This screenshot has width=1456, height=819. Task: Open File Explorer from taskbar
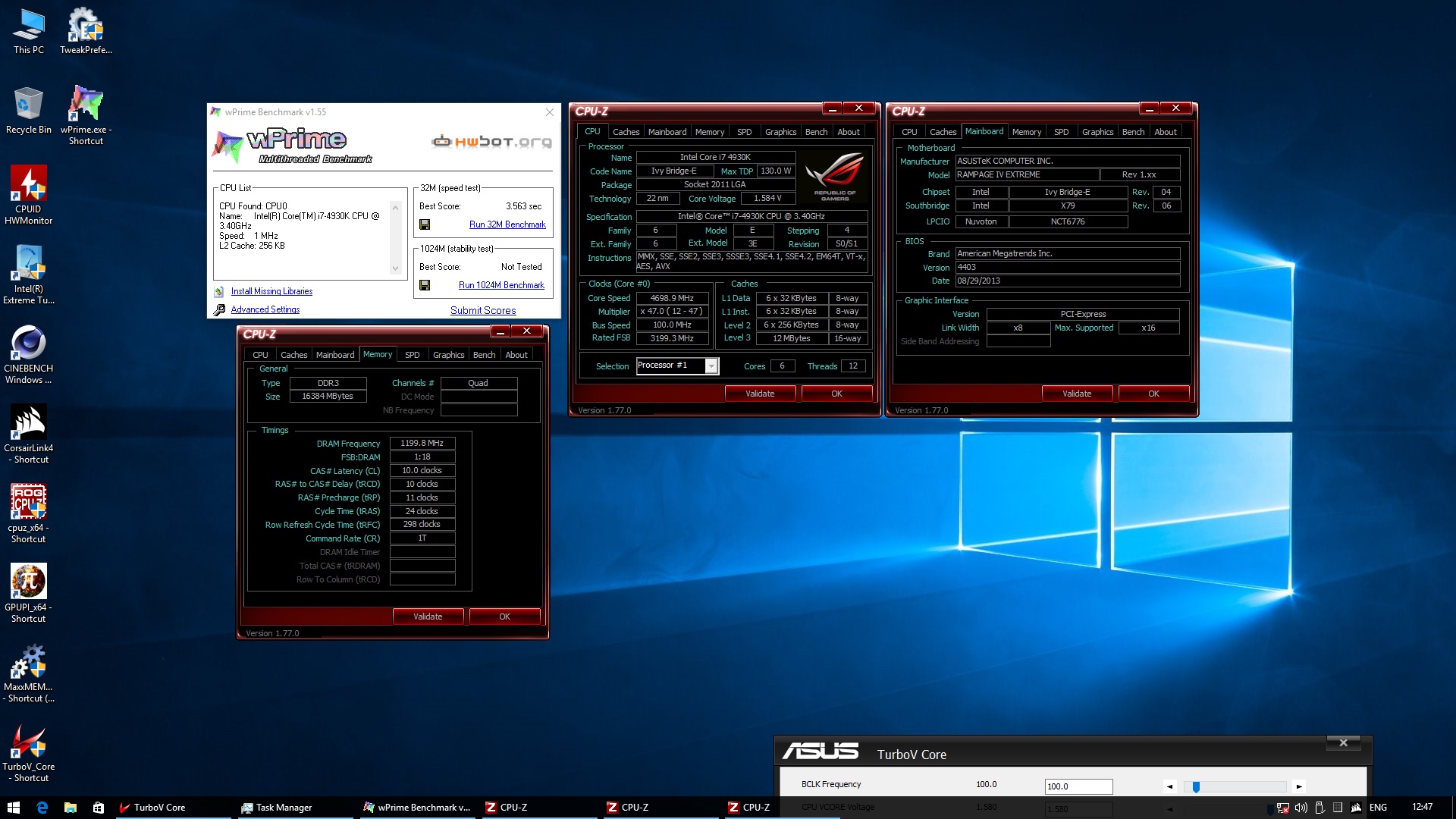pyautogui.click(x=70, y=808)
